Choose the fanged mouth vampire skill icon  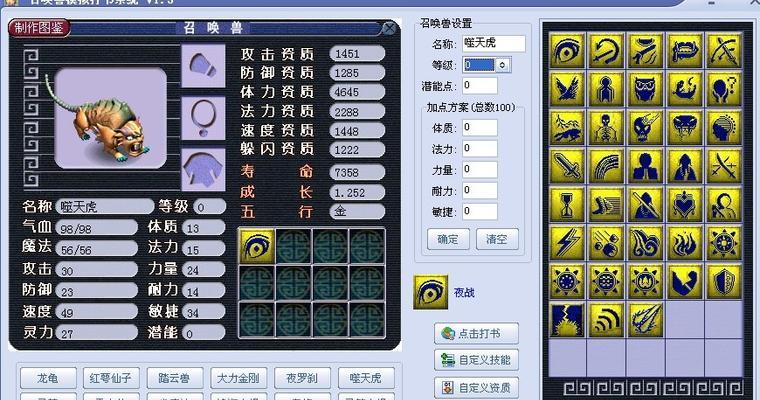pyautogui.click(x=684, y=50)
